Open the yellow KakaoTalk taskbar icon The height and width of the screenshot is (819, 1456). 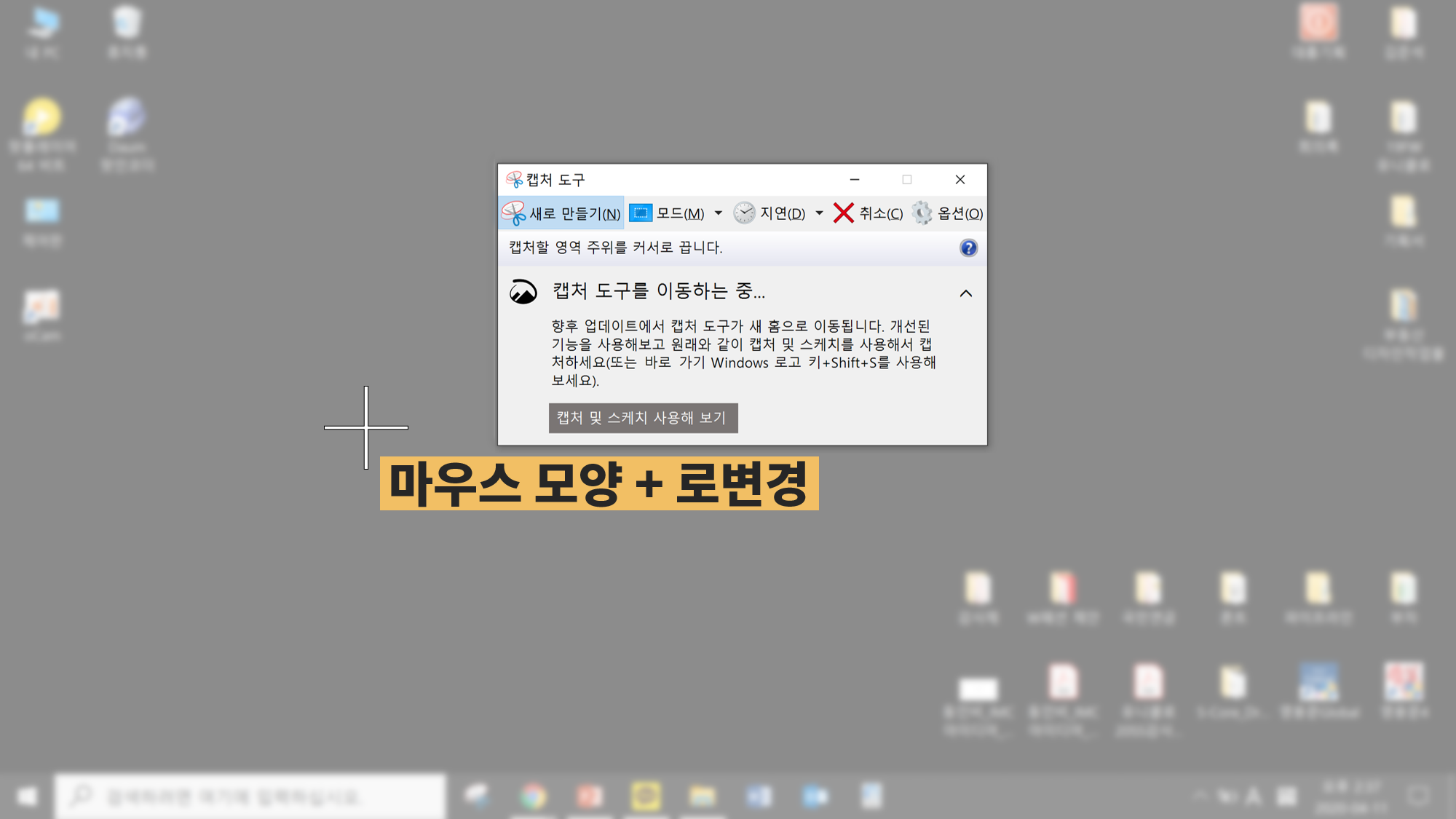646,796
